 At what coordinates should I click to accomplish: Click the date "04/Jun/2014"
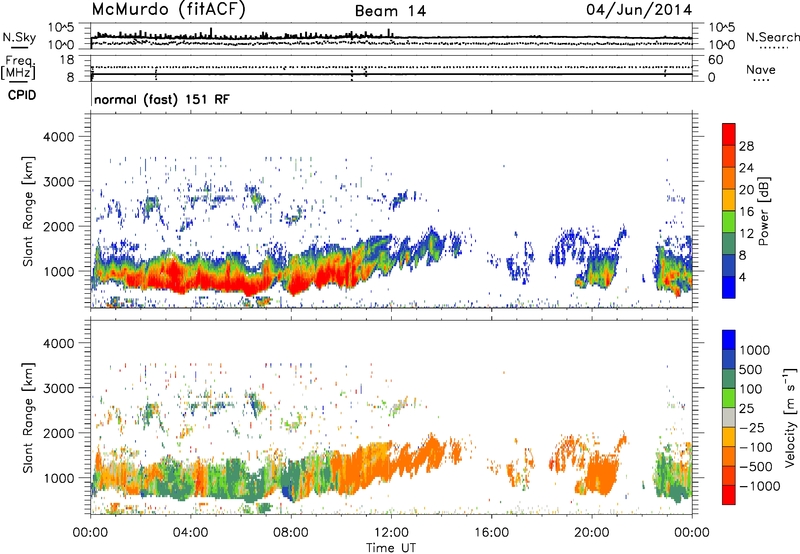pyautogui.click(x=639, y=9)
